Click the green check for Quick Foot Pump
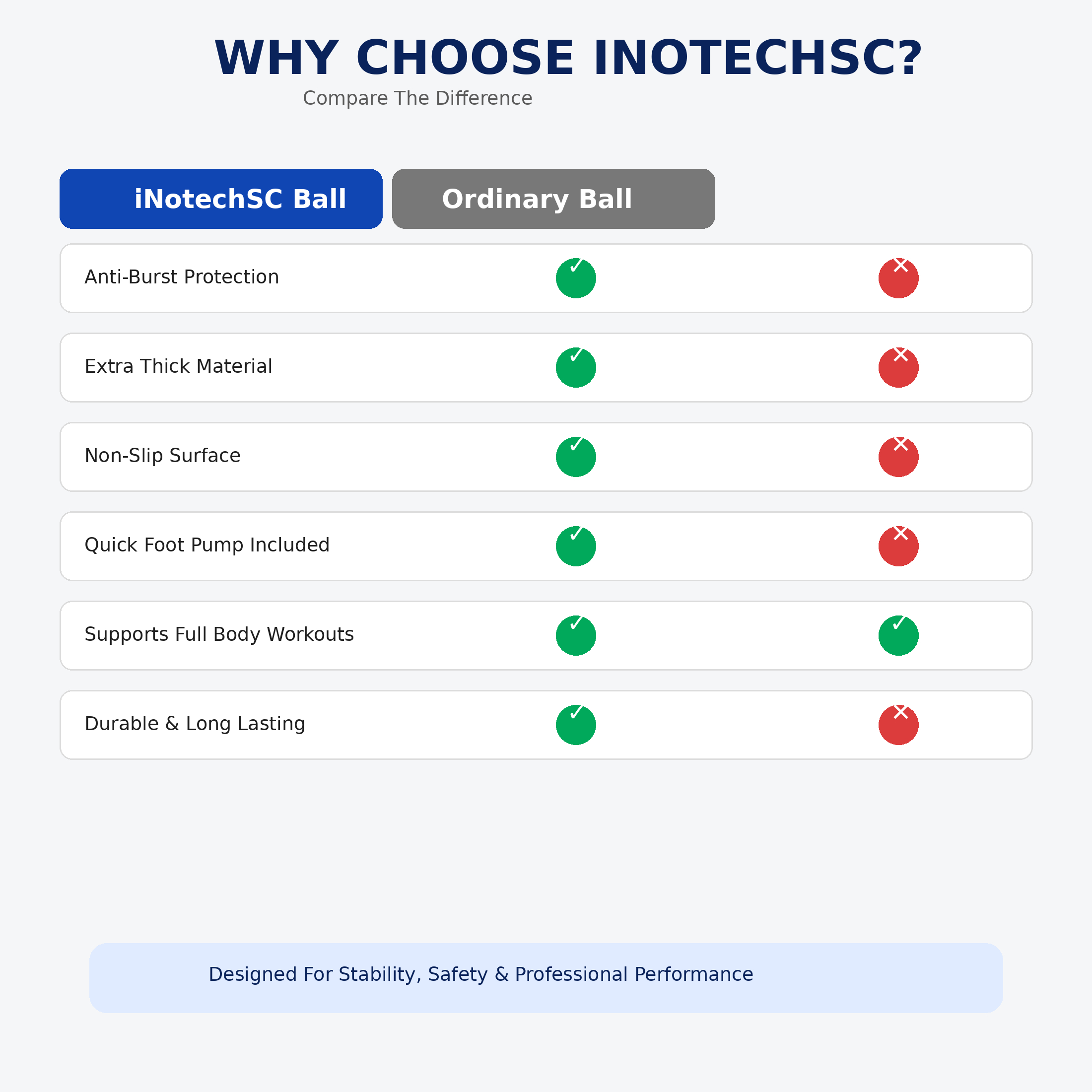Viewport: 1092px width, 1092px height. click(576, 546)
